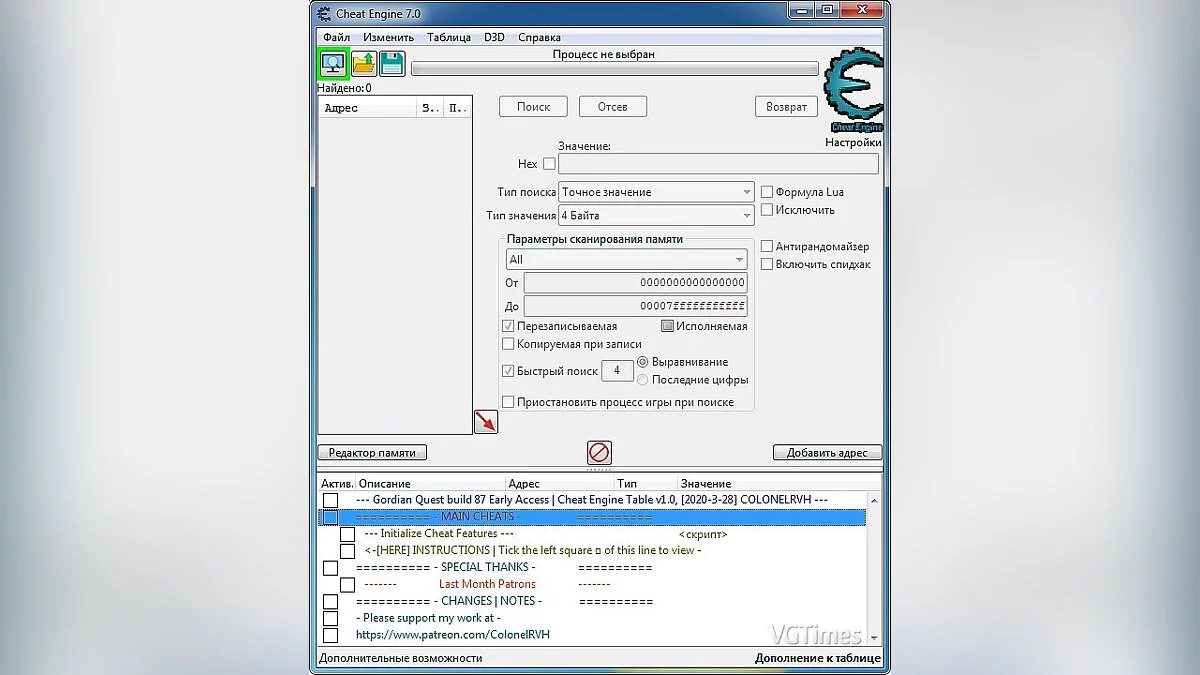Open the Изменить menu

pyautogui.click(x=388, y=37)
